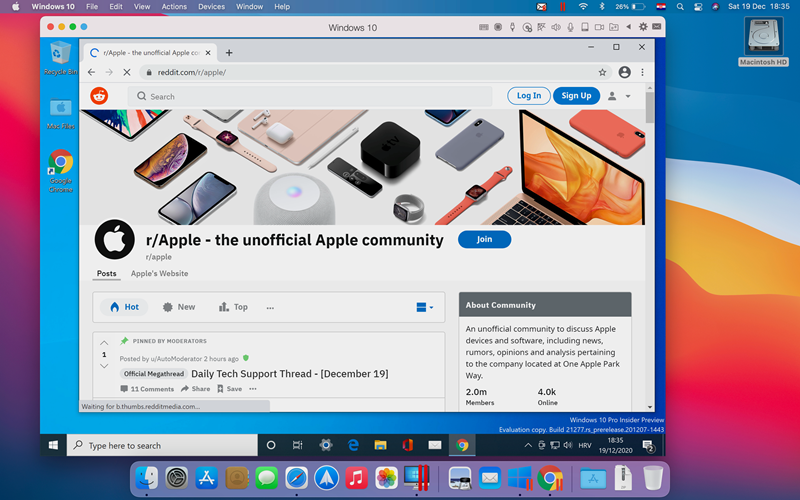Open the Recycle Bin desktop icon
The image size is (800, 500).
click(x=61, y=56)
